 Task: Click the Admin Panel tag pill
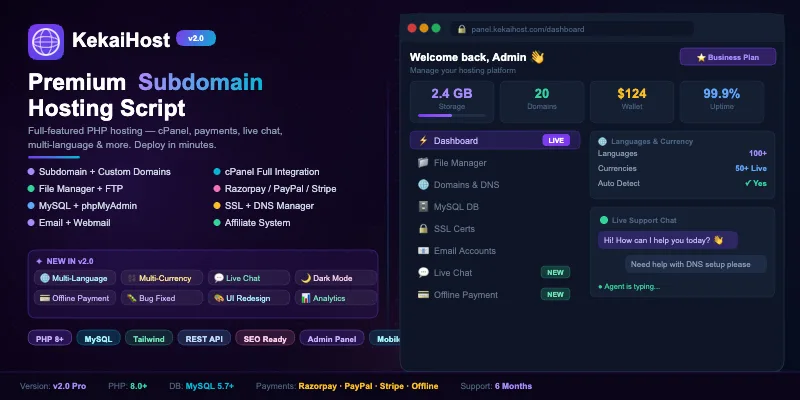332,339
